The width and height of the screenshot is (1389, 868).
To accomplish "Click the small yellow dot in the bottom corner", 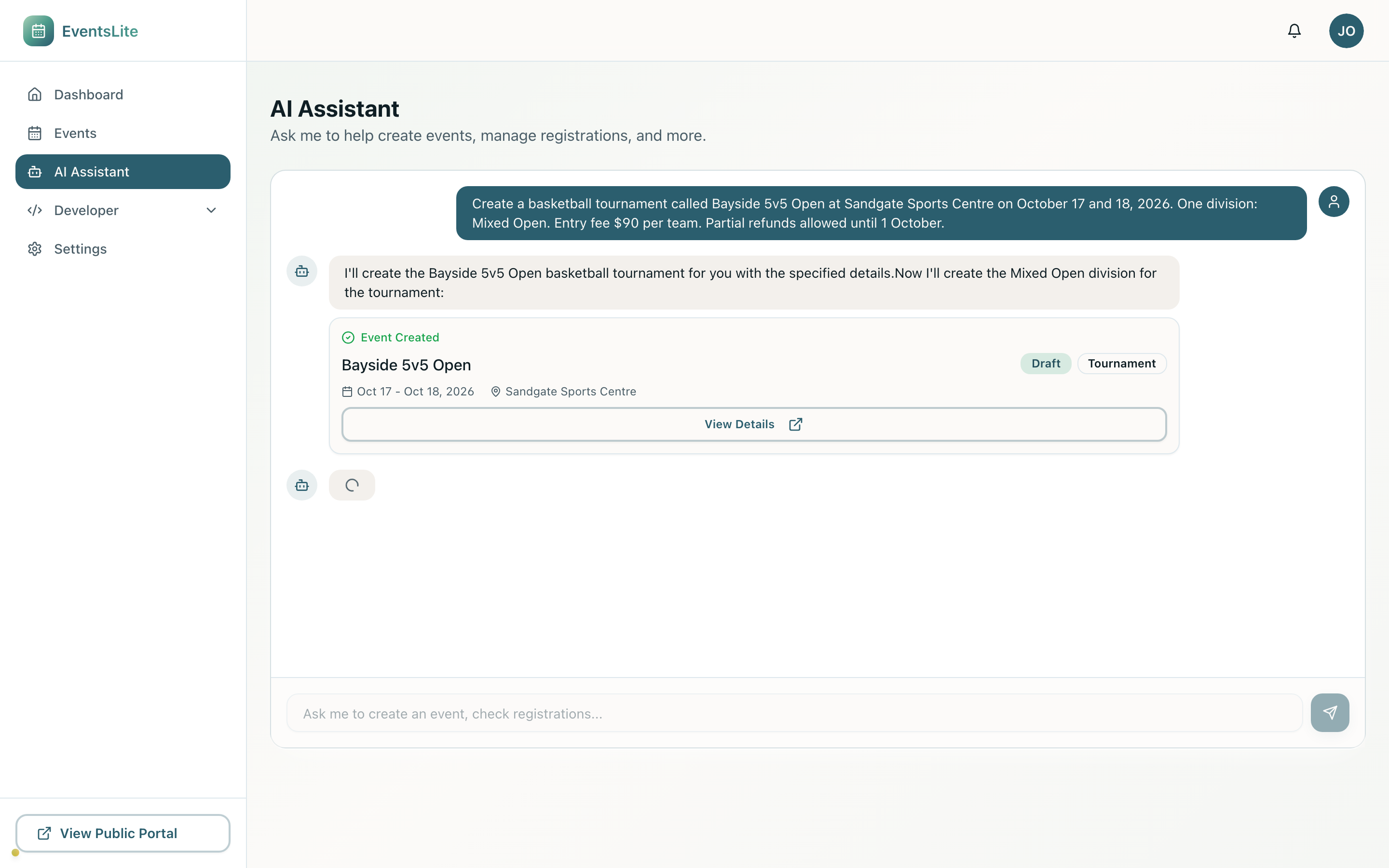I will pos(15,853).
